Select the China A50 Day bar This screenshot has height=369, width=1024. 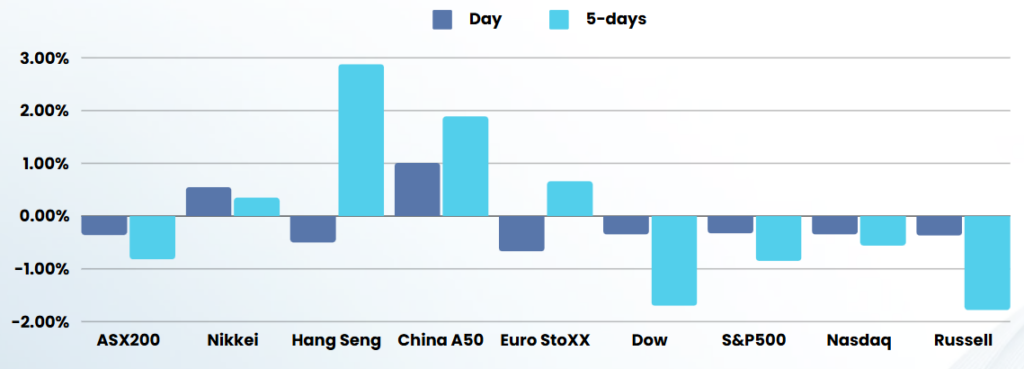pyautogui.click(x=417, y=189)
